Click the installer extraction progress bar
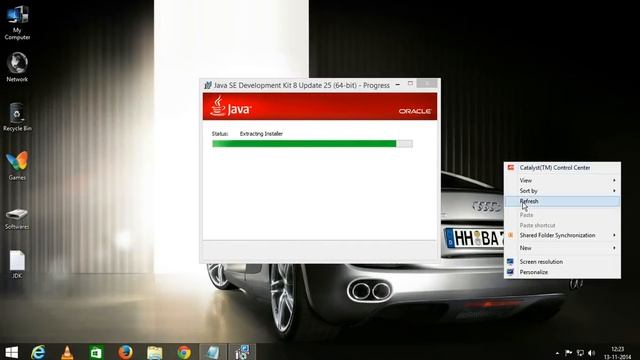640x360 pixels. pyautogui.click(x=312, y=144)
